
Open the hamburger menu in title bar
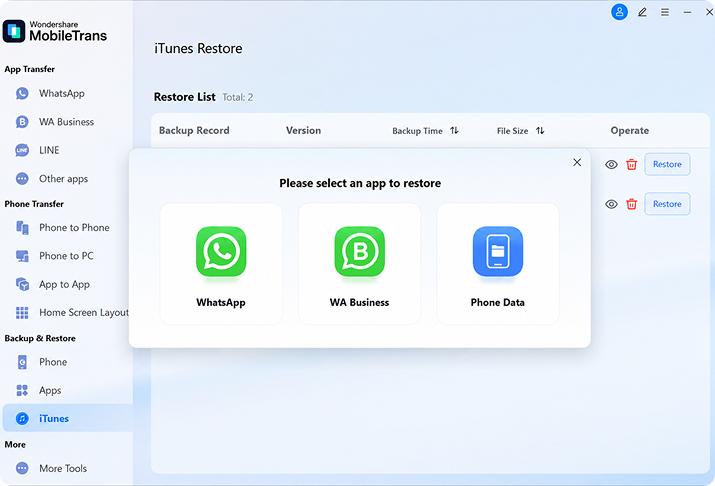(665, 12)
